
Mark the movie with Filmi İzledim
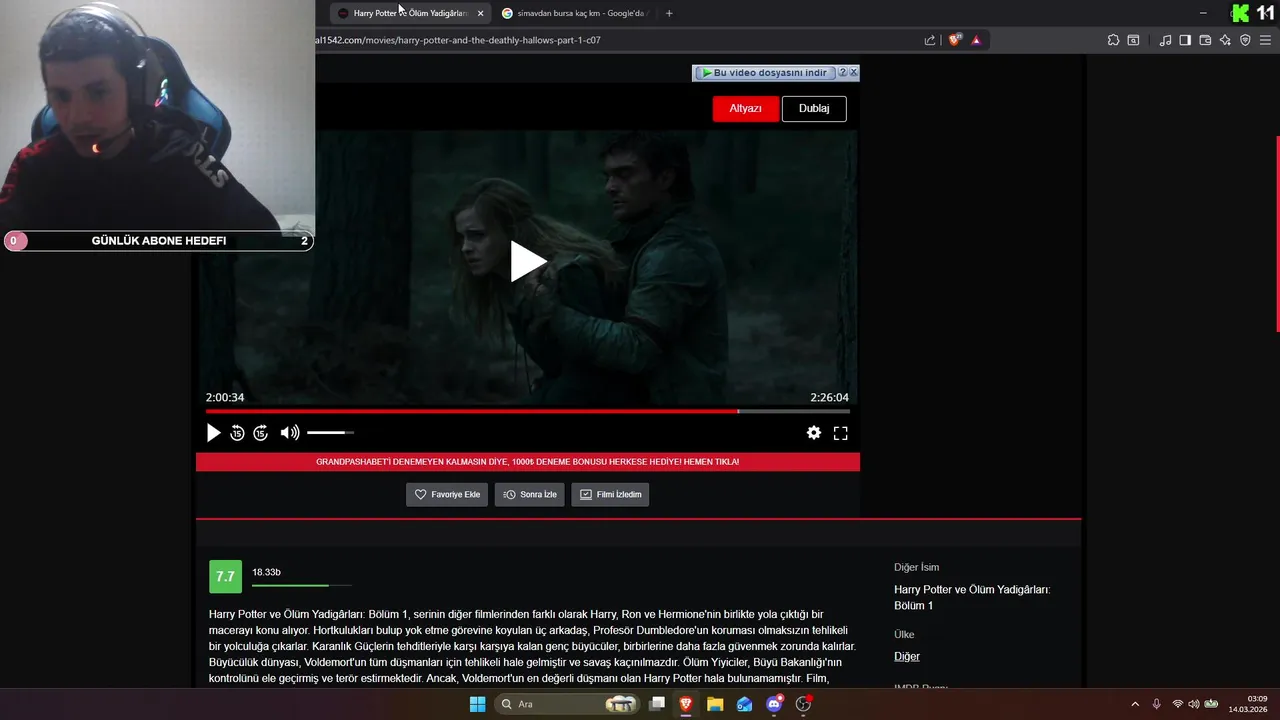click(x=610, y=494)
